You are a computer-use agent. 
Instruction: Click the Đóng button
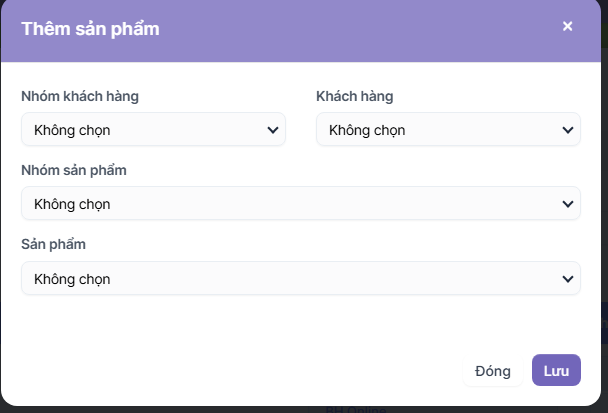coord(493,371)
